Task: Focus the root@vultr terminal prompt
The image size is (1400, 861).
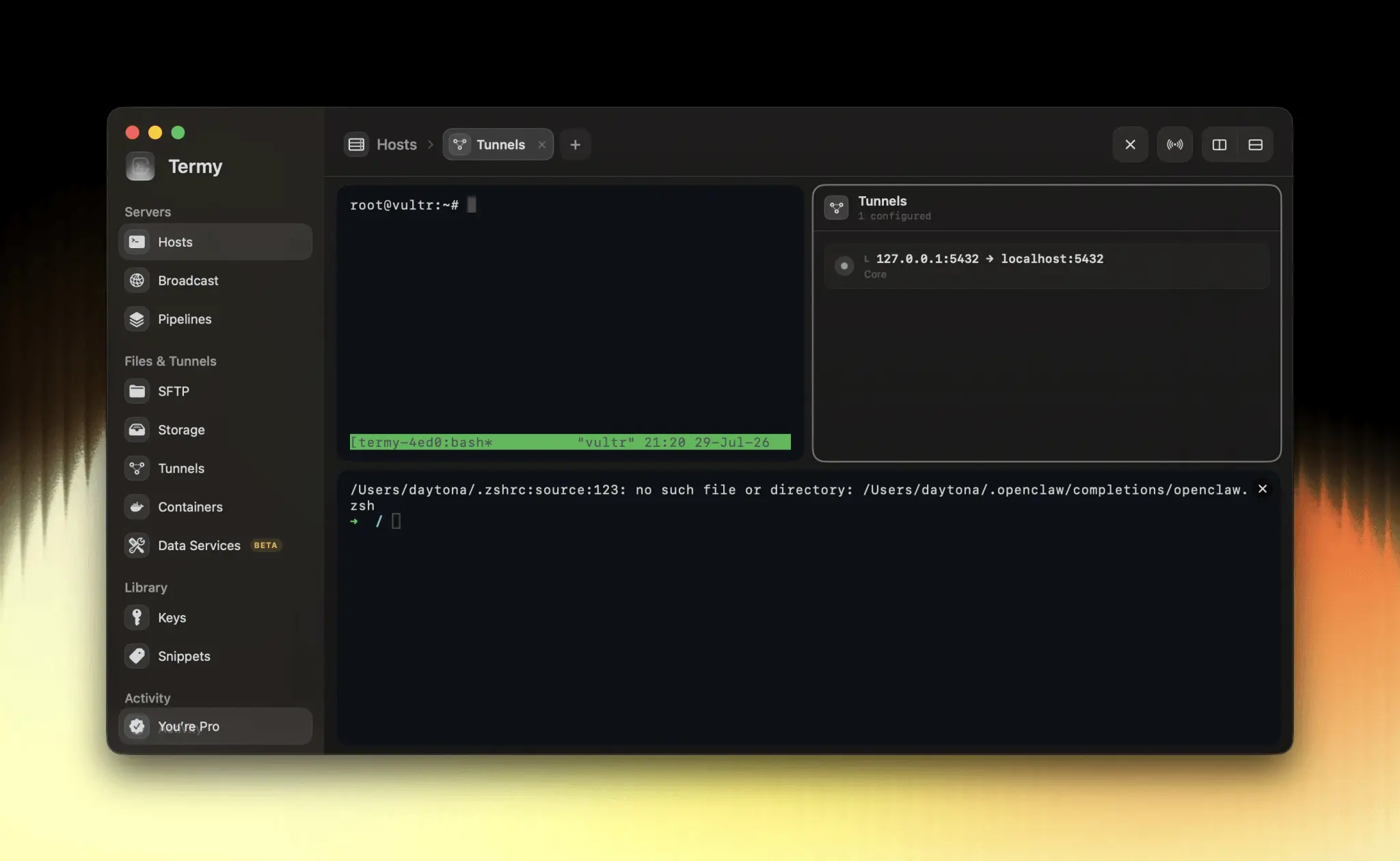Action: coord(404,205)
